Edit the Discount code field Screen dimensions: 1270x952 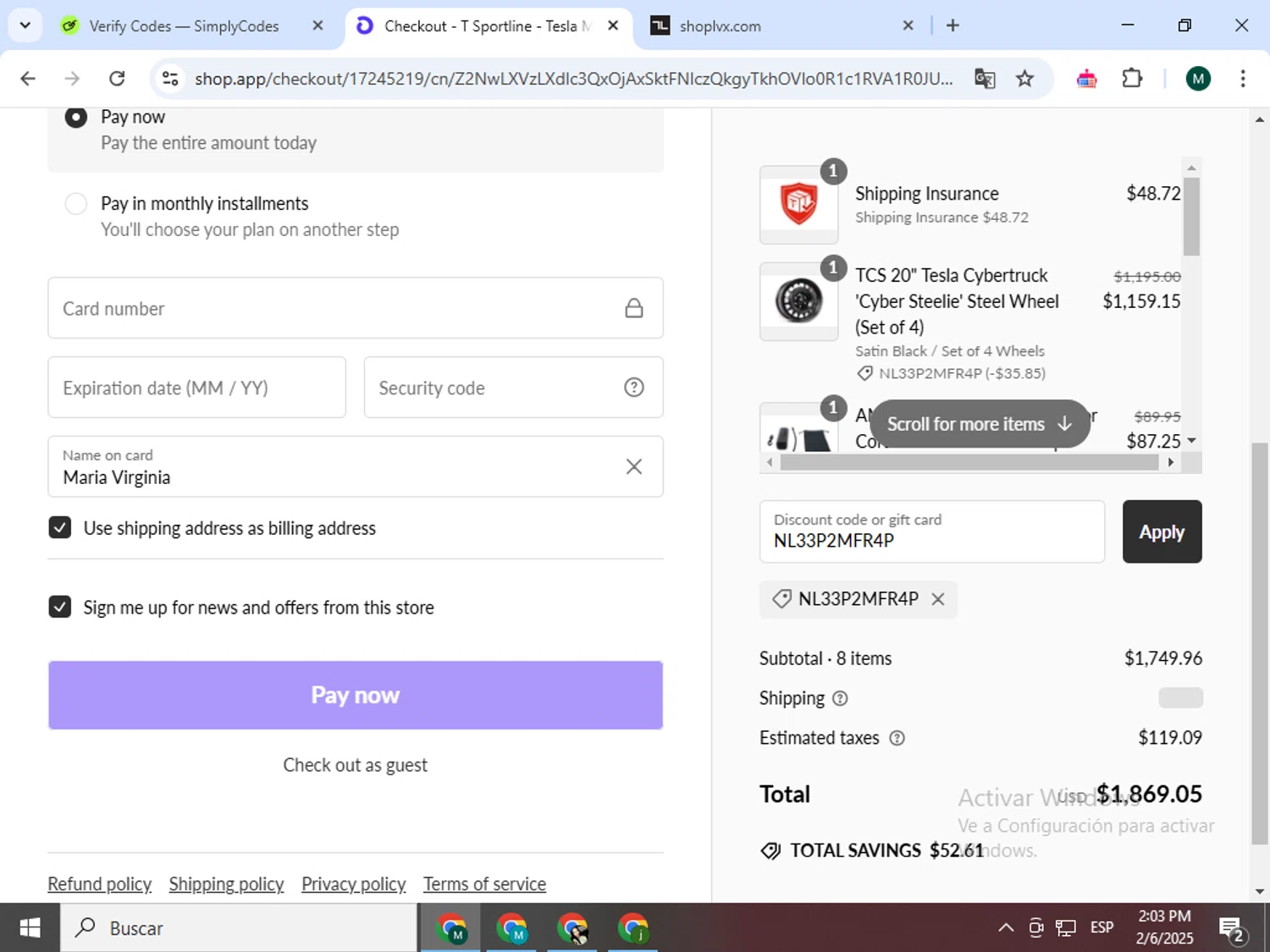pyautogui.click(x=932, y=531)
